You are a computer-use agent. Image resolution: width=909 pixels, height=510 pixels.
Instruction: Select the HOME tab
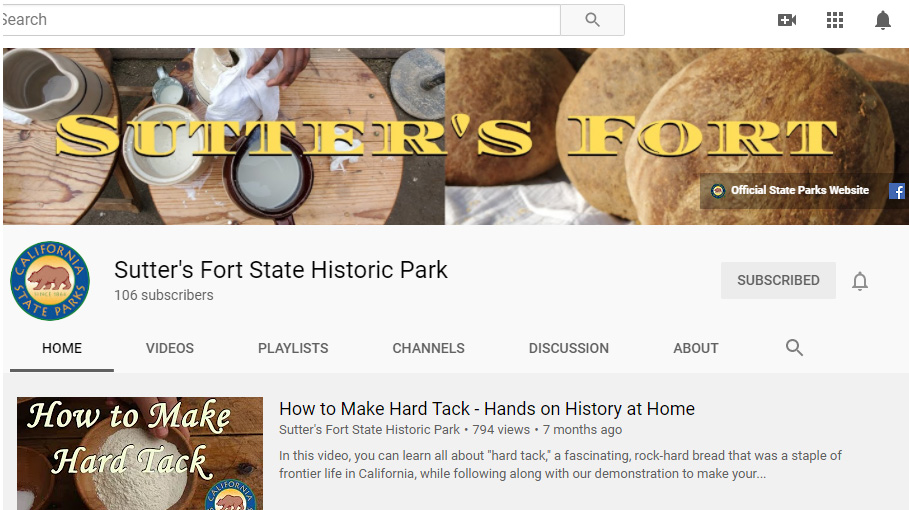62,348
